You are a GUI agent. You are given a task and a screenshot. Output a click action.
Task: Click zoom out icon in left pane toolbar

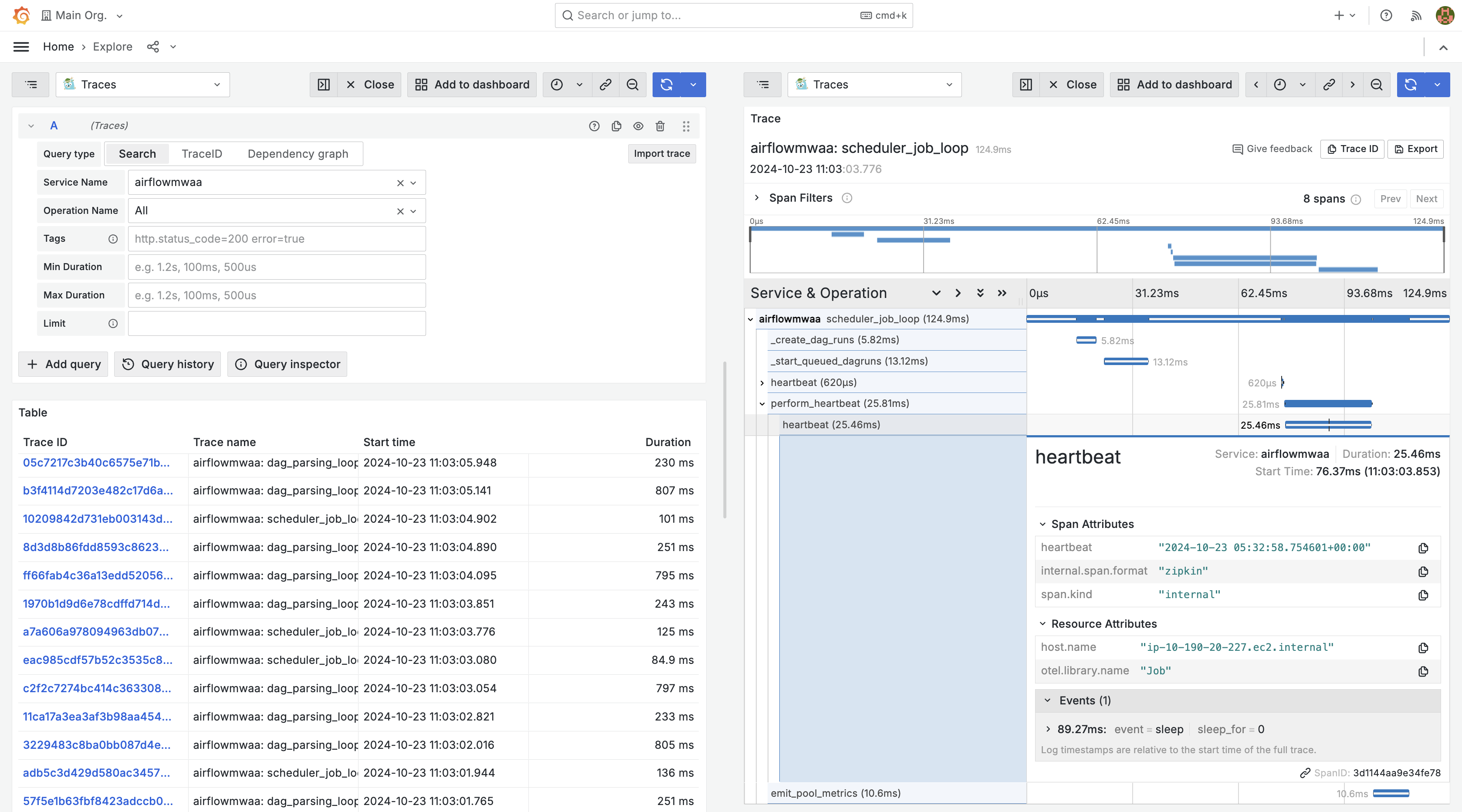[x=632, y=85]
